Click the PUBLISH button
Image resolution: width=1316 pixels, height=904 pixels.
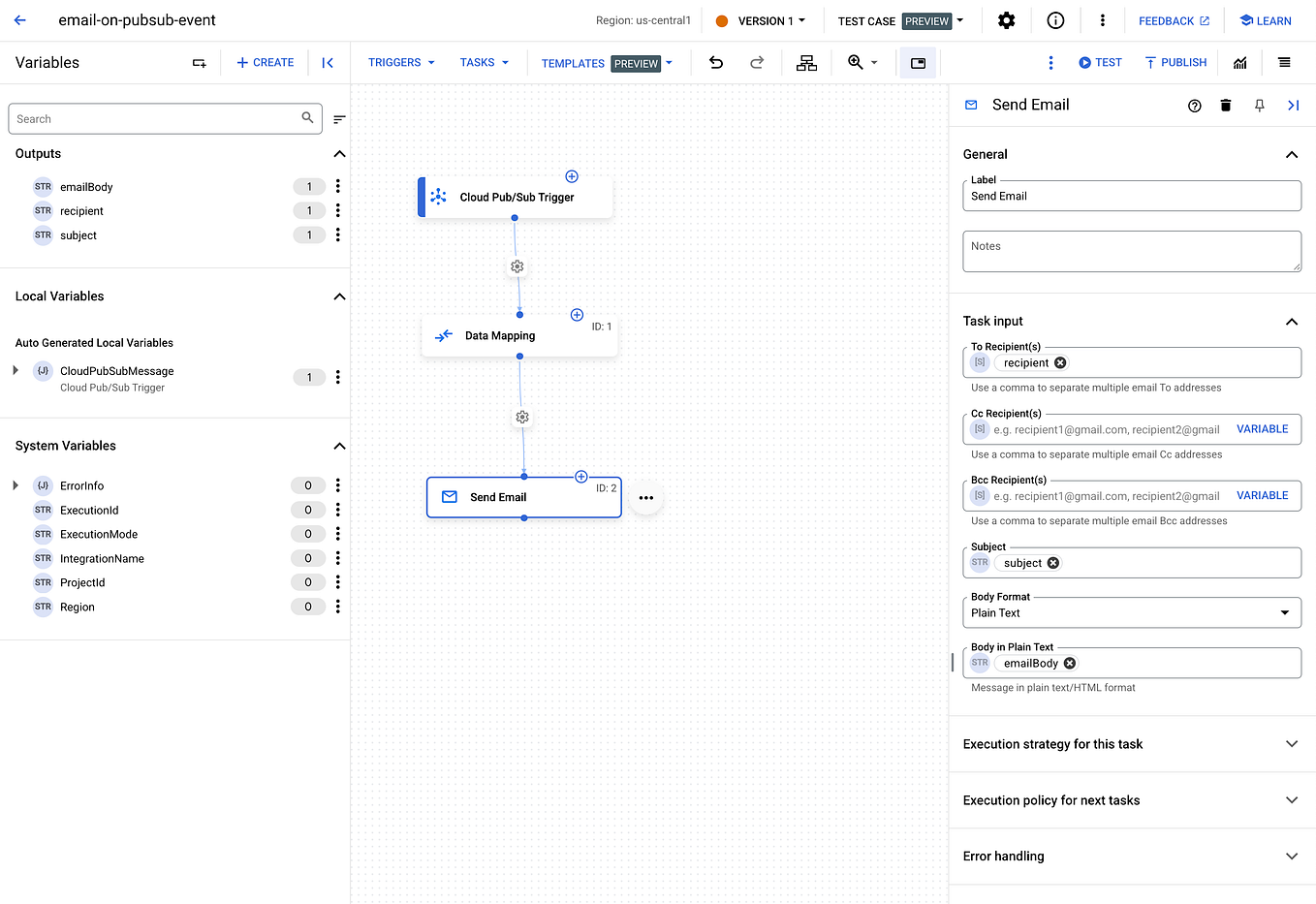(1175, 62)
